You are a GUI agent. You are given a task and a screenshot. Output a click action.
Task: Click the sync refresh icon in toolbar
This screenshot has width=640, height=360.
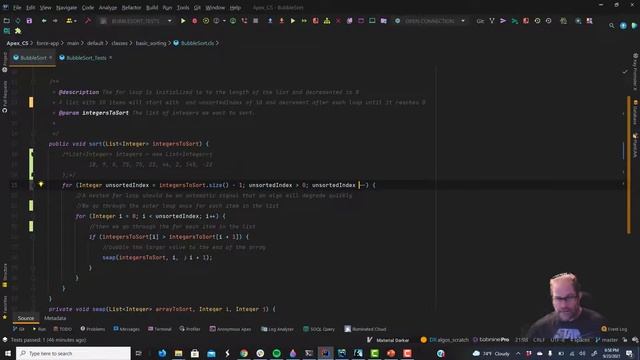[x=18, y=21]
